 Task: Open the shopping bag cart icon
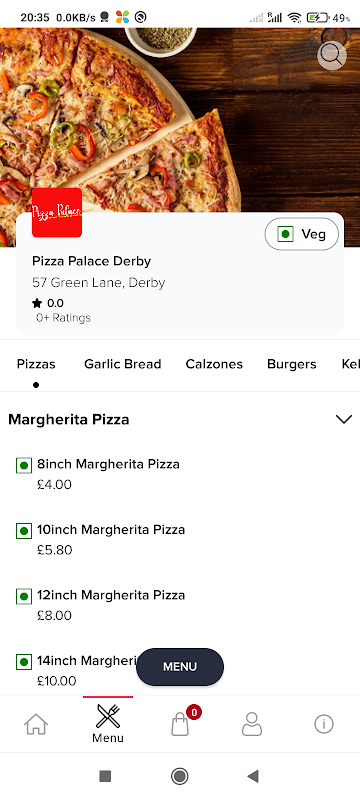point(180,724)
